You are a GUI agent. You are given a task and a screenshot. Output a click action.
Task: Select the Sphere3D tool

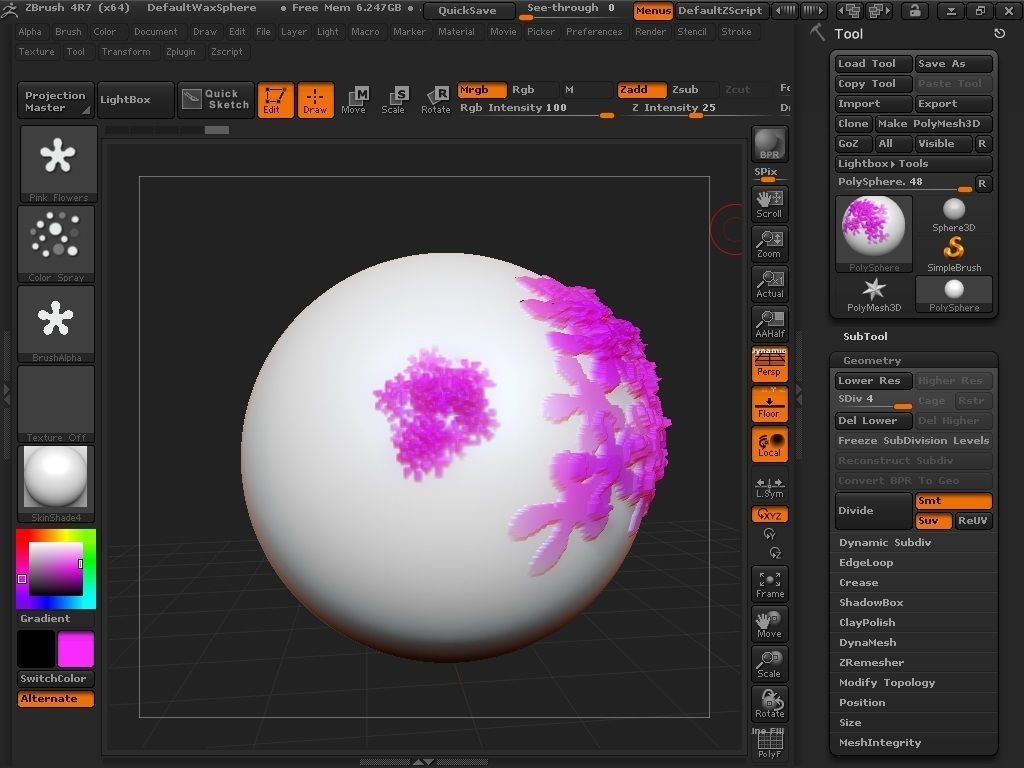(x=953, y=215)
